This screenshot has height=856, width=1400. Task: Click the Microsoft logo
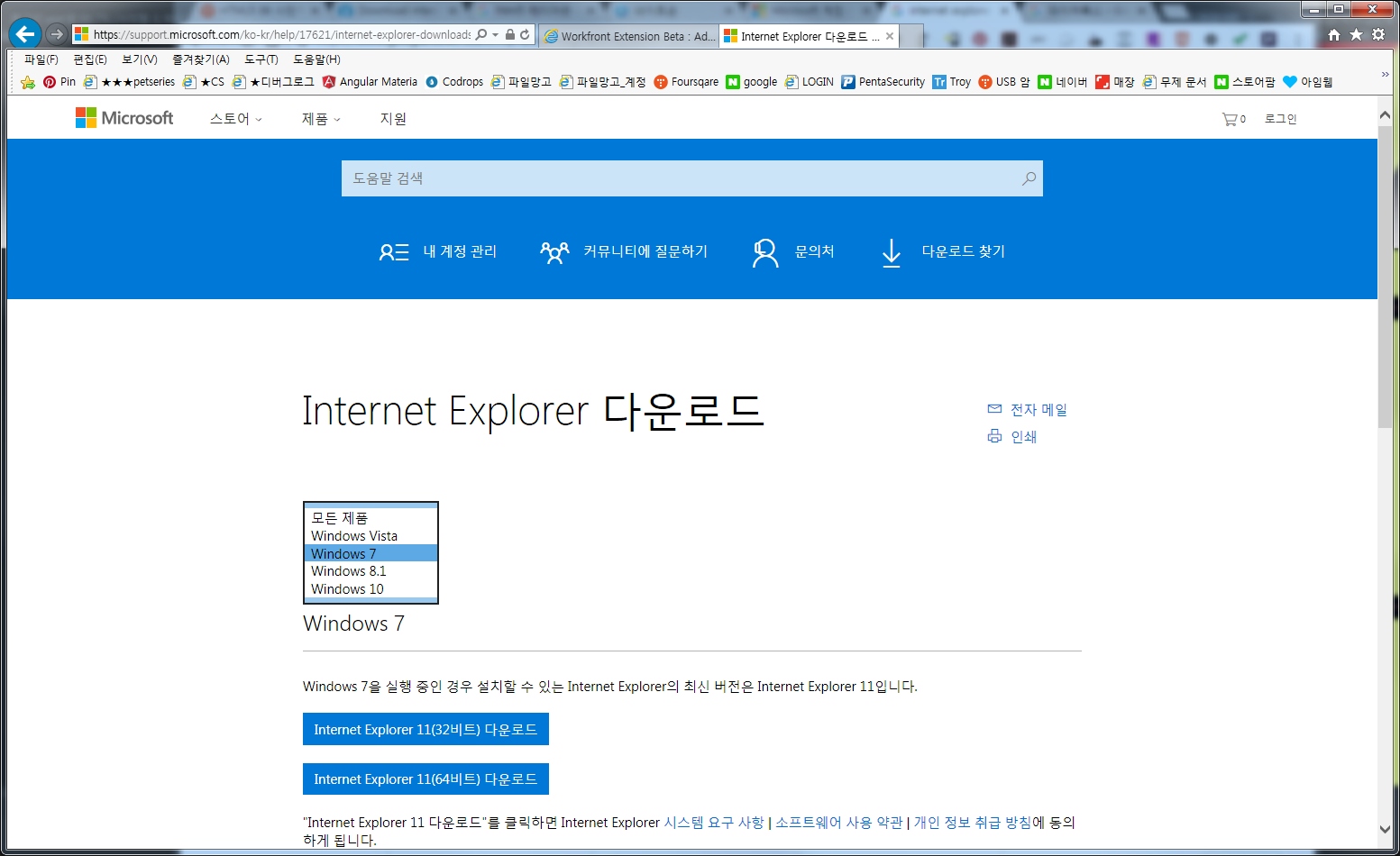pyautogui.click(x=124, y=118)
